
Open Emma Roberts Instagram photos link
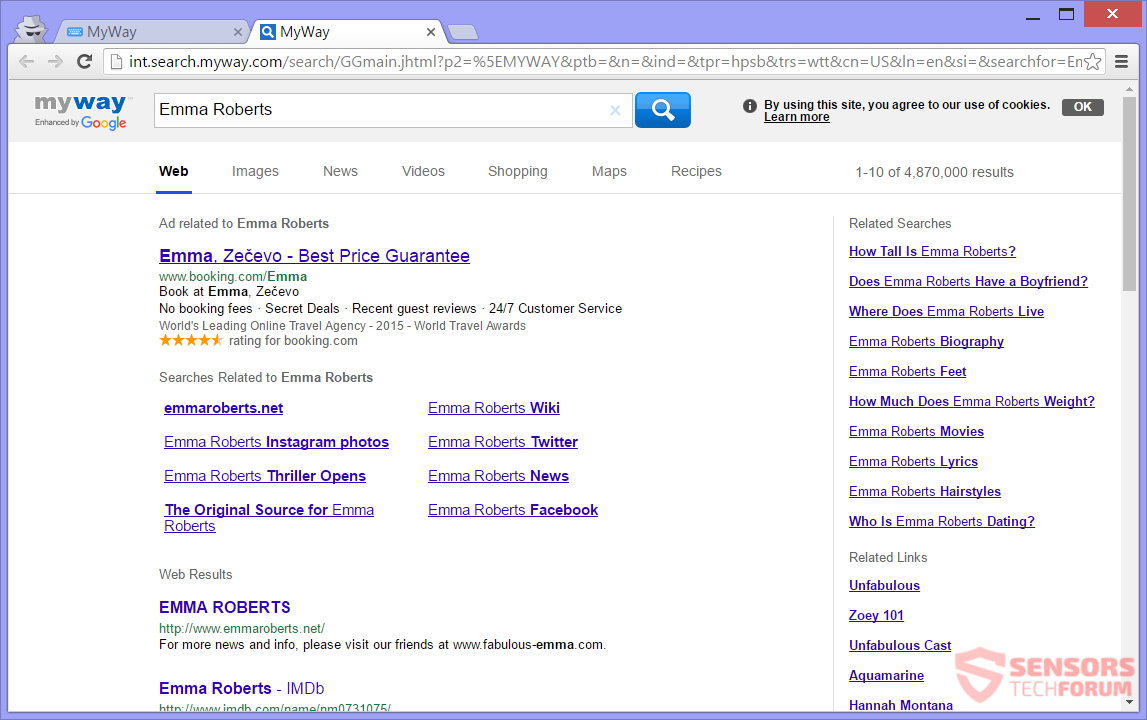277,442
